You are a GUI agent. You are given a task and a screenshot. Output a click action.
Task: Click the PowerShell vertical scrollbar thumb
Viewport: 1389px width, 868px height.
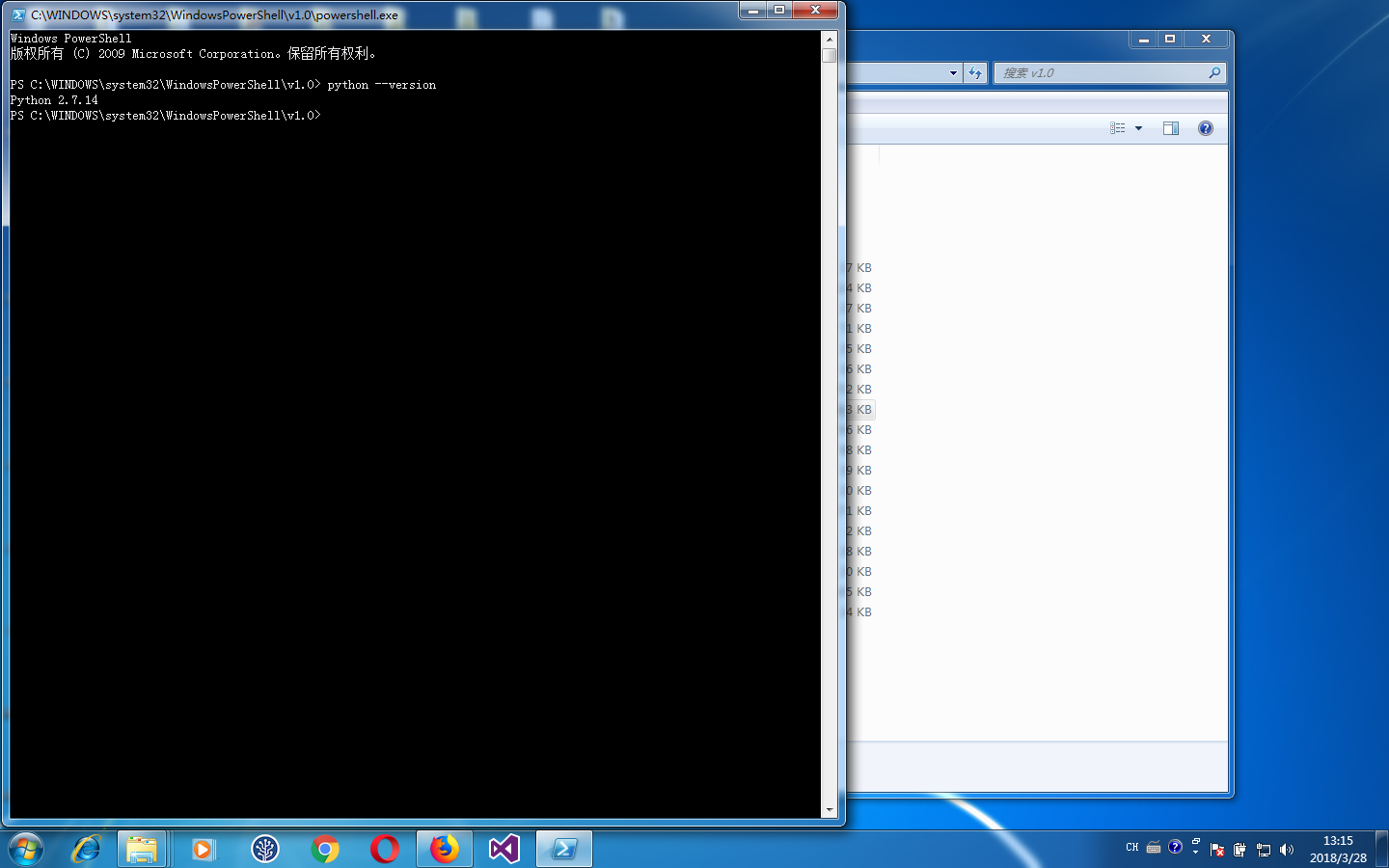click(x=830, y=55)
